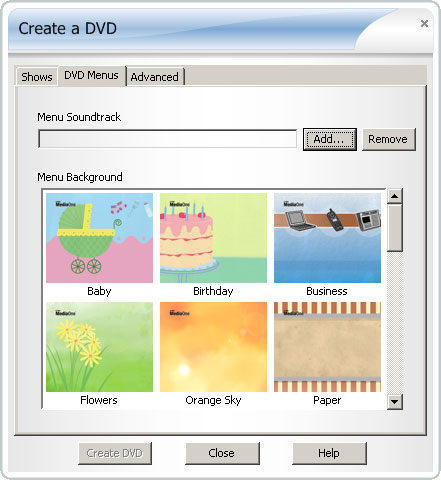This screenshot has width=441, height=480.
Task: Pick the Paper background thumbnail
Action: point(327,347)
